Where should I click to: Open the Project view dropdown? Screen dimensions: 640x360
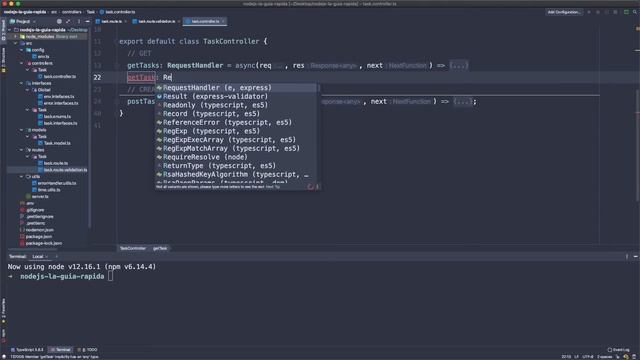[x=23, y=21]
